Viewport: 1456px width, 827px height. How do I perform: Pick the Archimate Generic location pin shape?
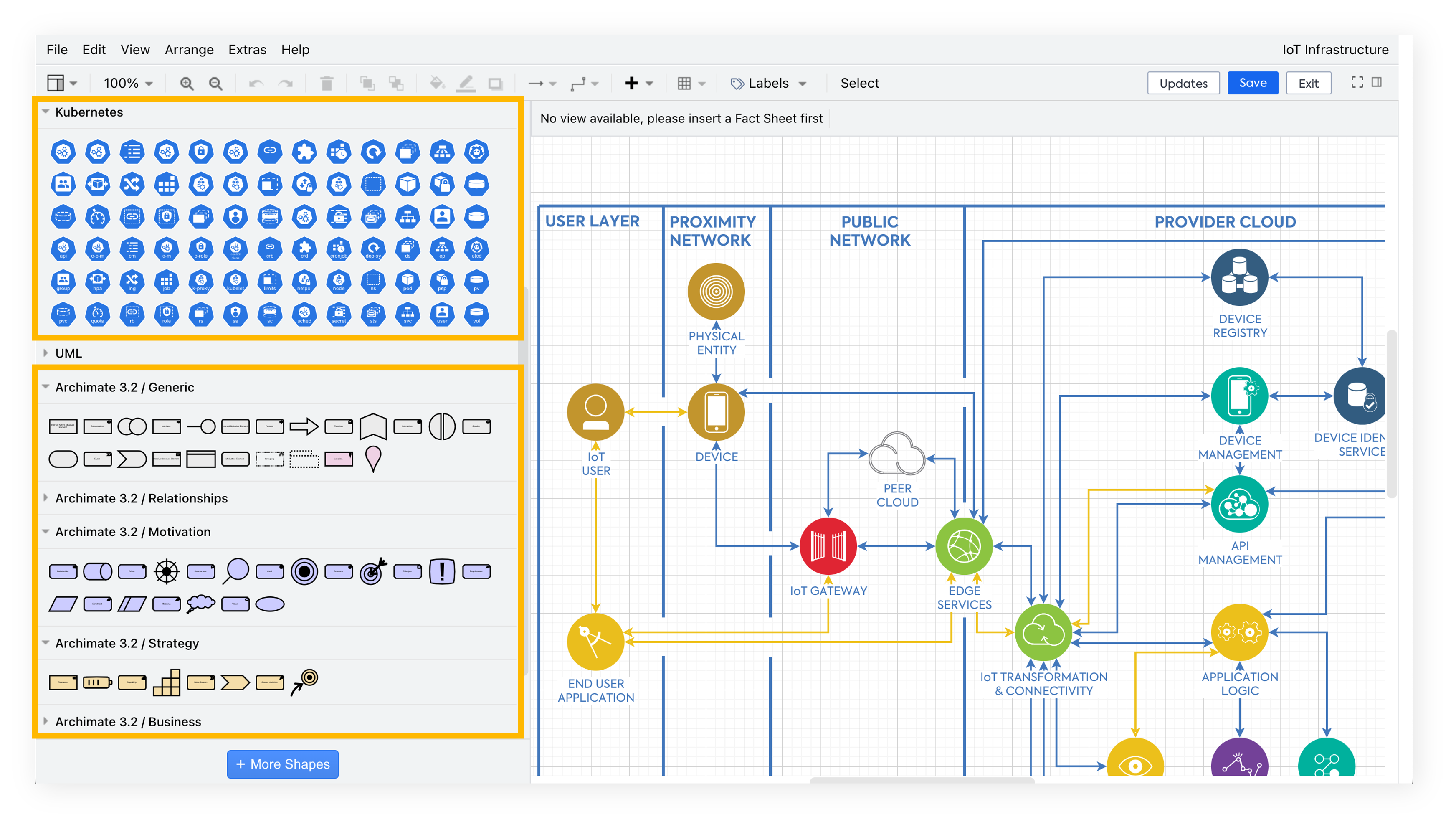coord(373,459)
